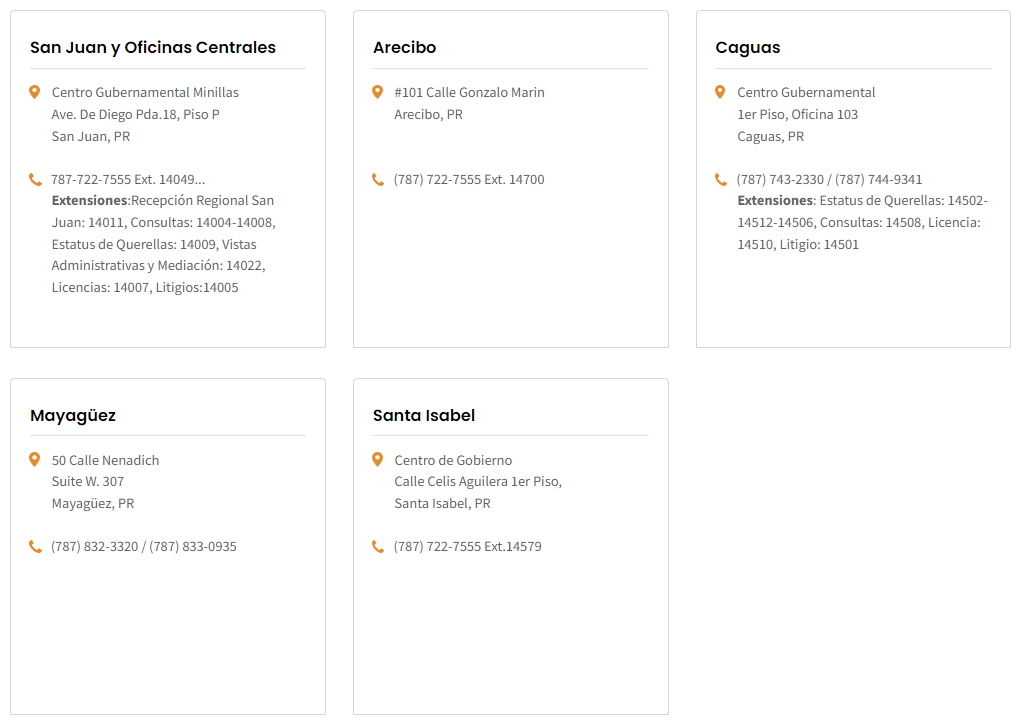Screen dimensions: 1018x728
Task: Click the Mayagüez phone icon
Action: (x=35, y=547)
